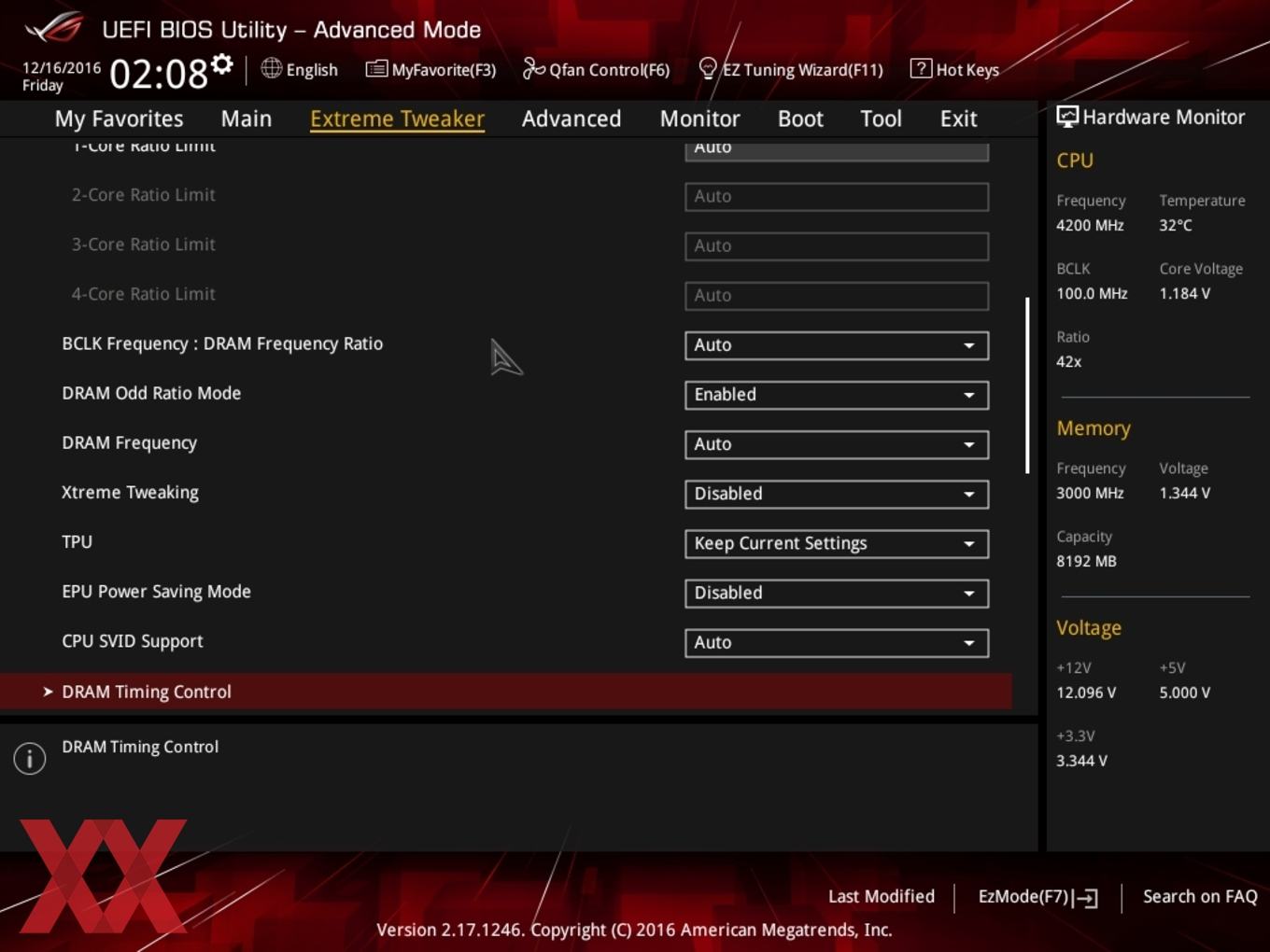Launch EZ Tuning Wizard(F11)
This screenshot has height=952, width=1270.
[x=791, y=69]
